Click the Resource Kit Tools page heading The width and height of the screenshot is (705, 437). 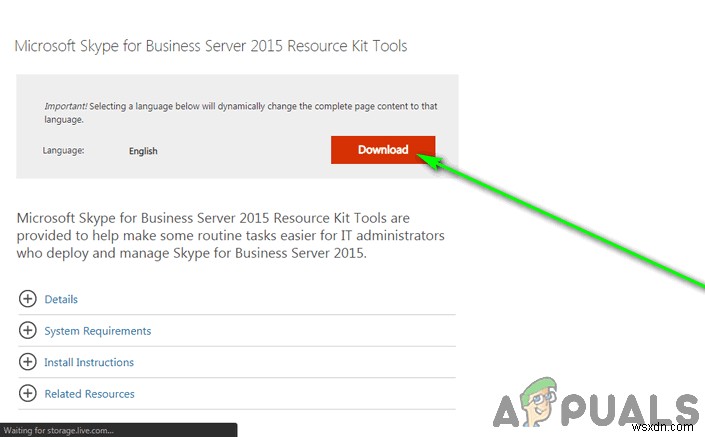click(210, 46)
